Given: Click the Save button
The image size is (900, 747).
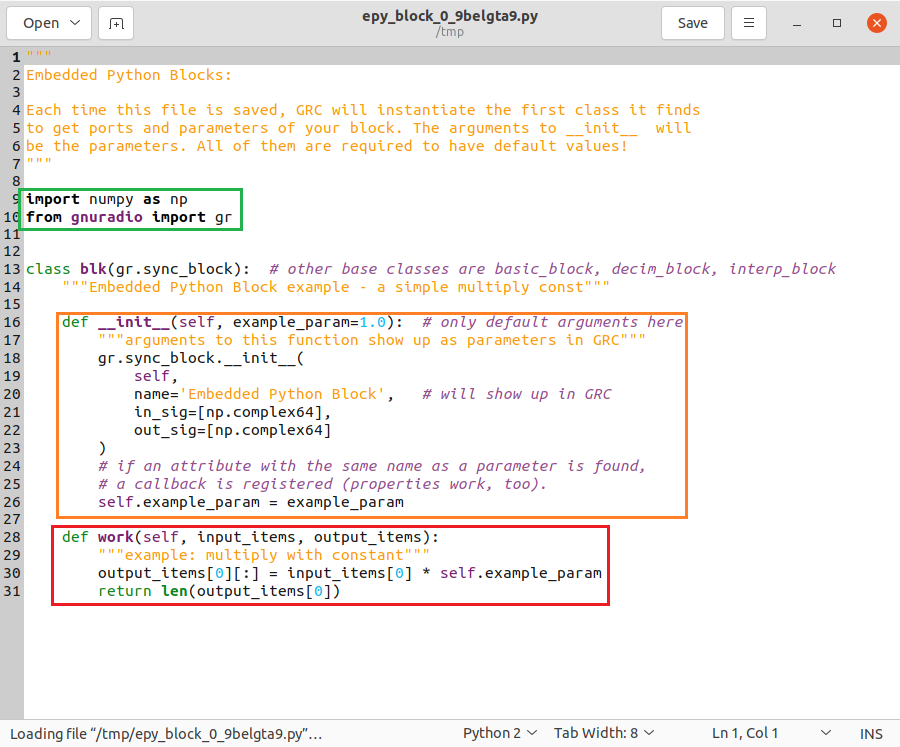Looking at the screenshot, I should [x=692, y=23].
